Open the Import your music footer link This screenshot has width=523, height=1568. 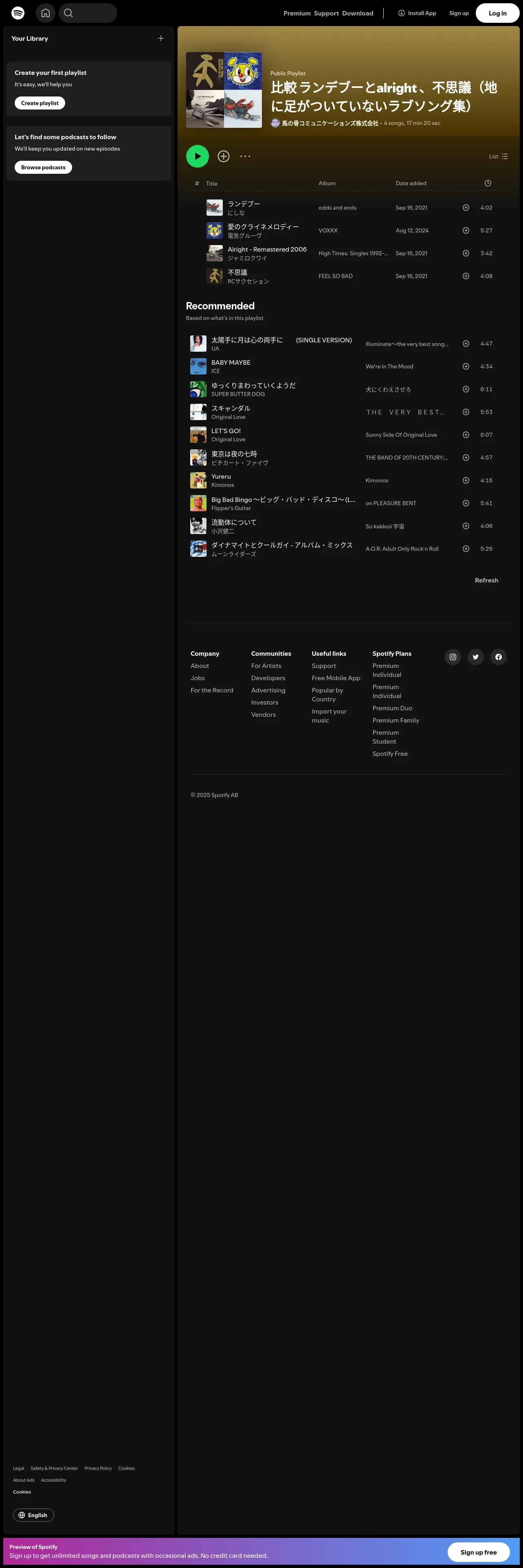click(329, 716)
